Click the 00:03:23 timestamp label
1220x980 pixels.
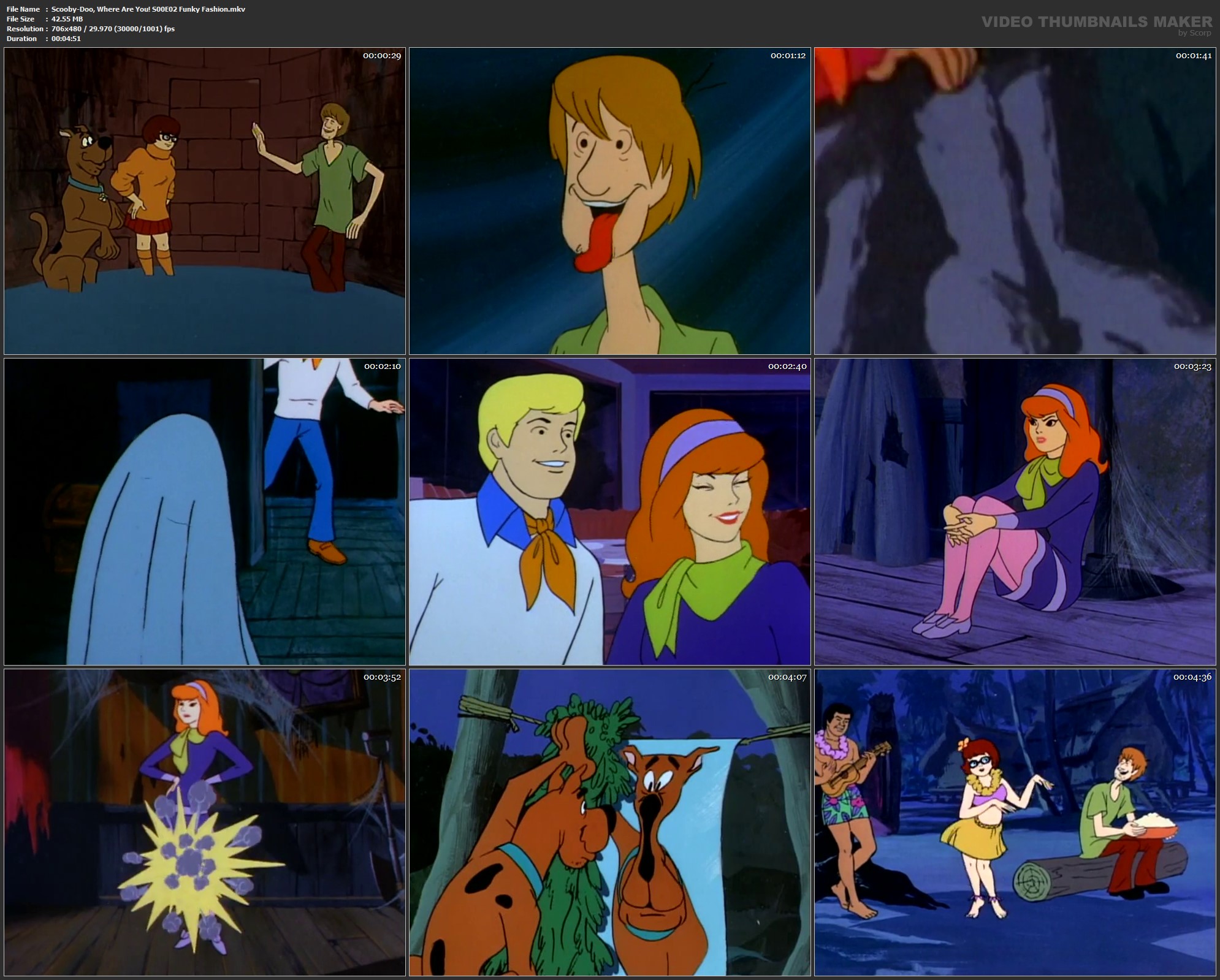pos(1192,367)
